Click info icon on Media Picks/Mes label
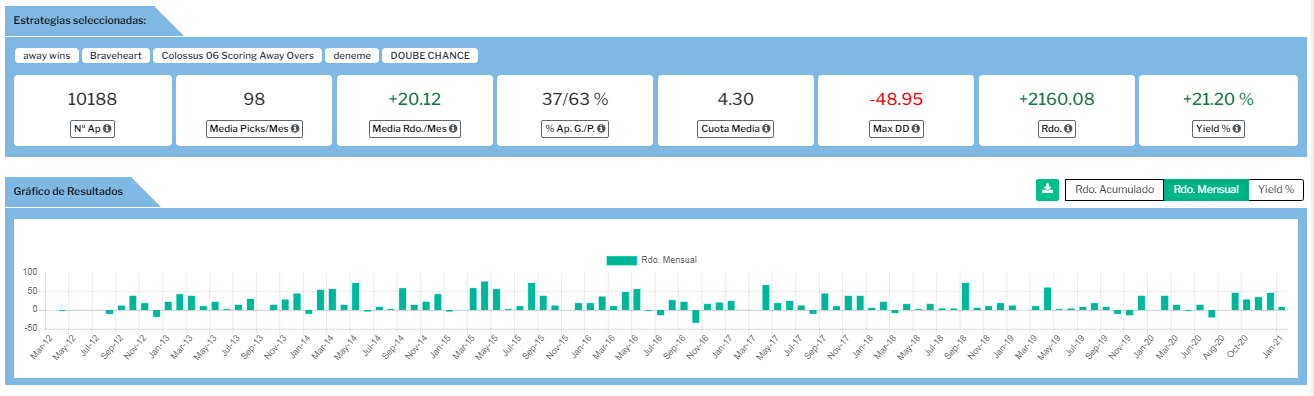1314x396 pixels. coord(296,129)
